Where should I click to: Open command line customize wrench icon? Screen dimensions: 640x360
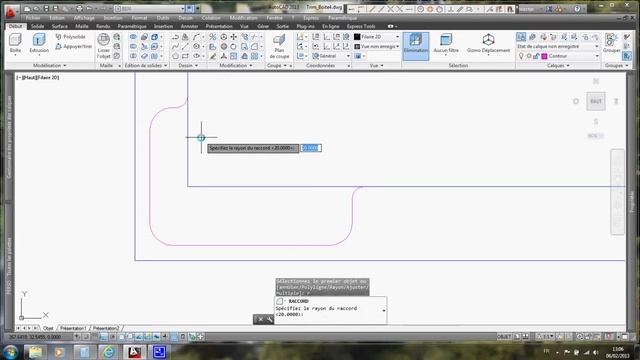click(269, 319)
